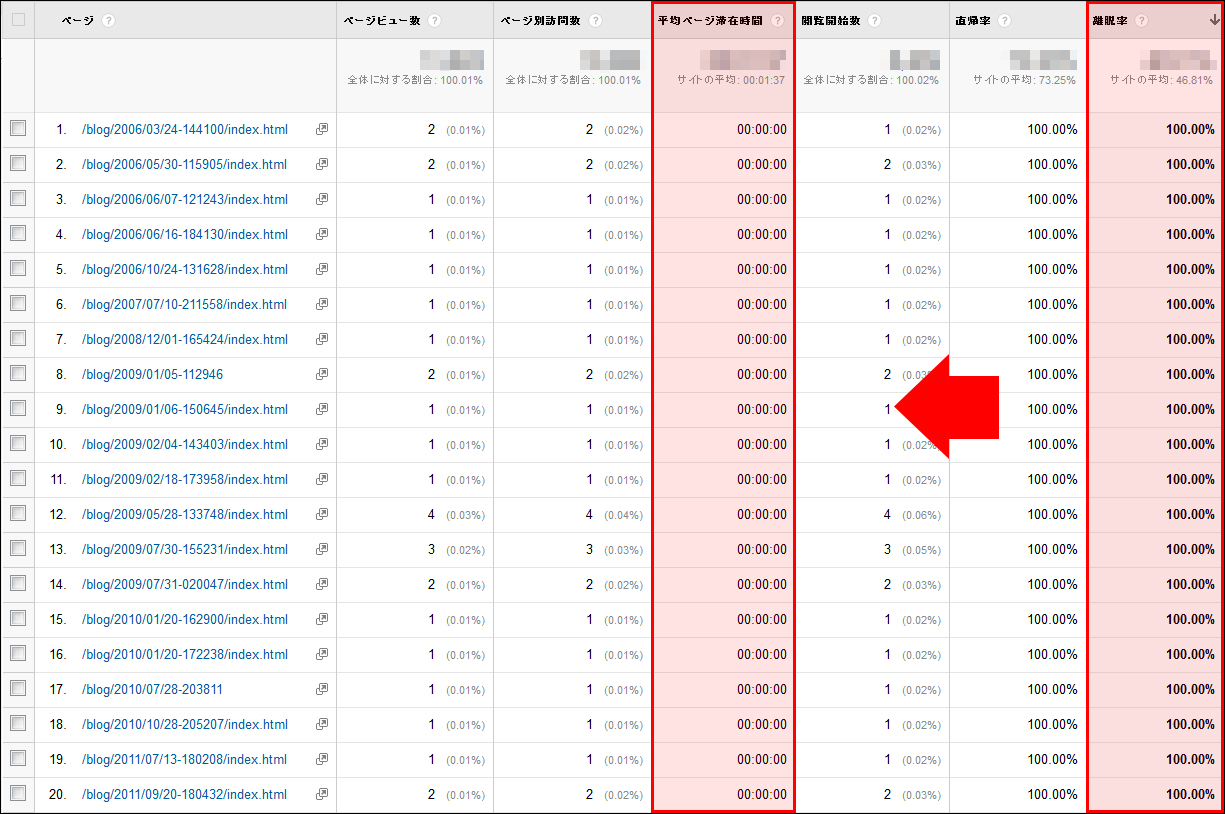Open the /blog/2009/07/31-020047/index.html page link
The width and height of the screenshot is (1225, 814).
click(x=185, y=584)
